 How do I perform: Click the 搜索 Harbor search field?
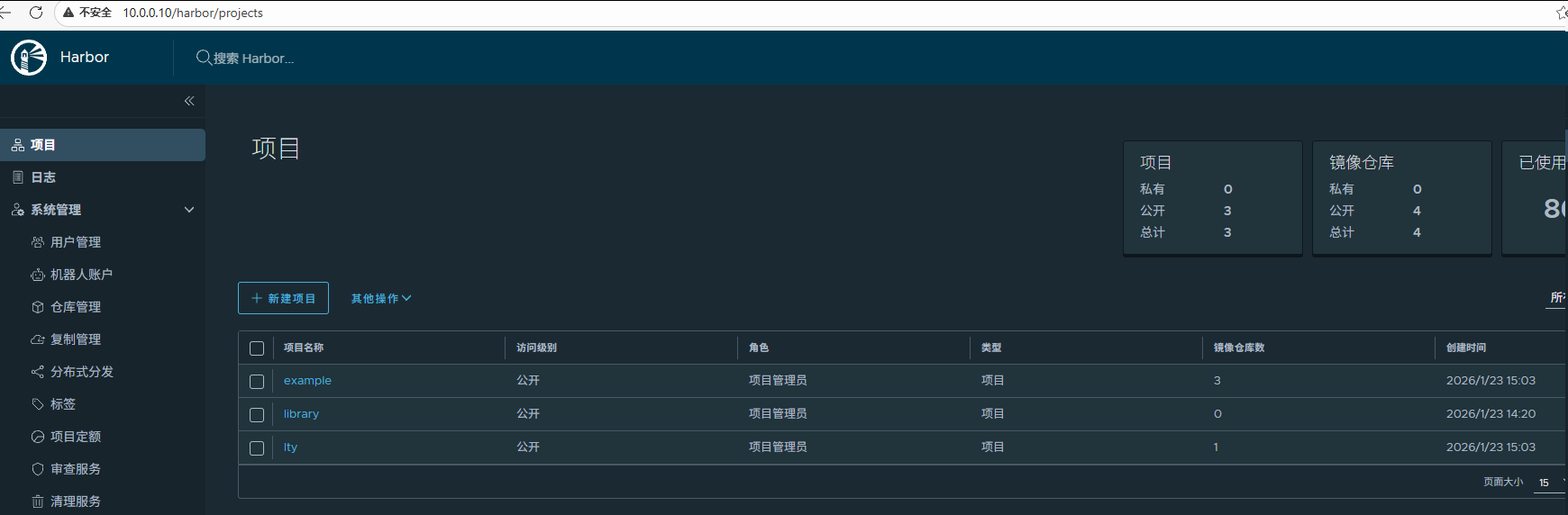pos(253,58)
